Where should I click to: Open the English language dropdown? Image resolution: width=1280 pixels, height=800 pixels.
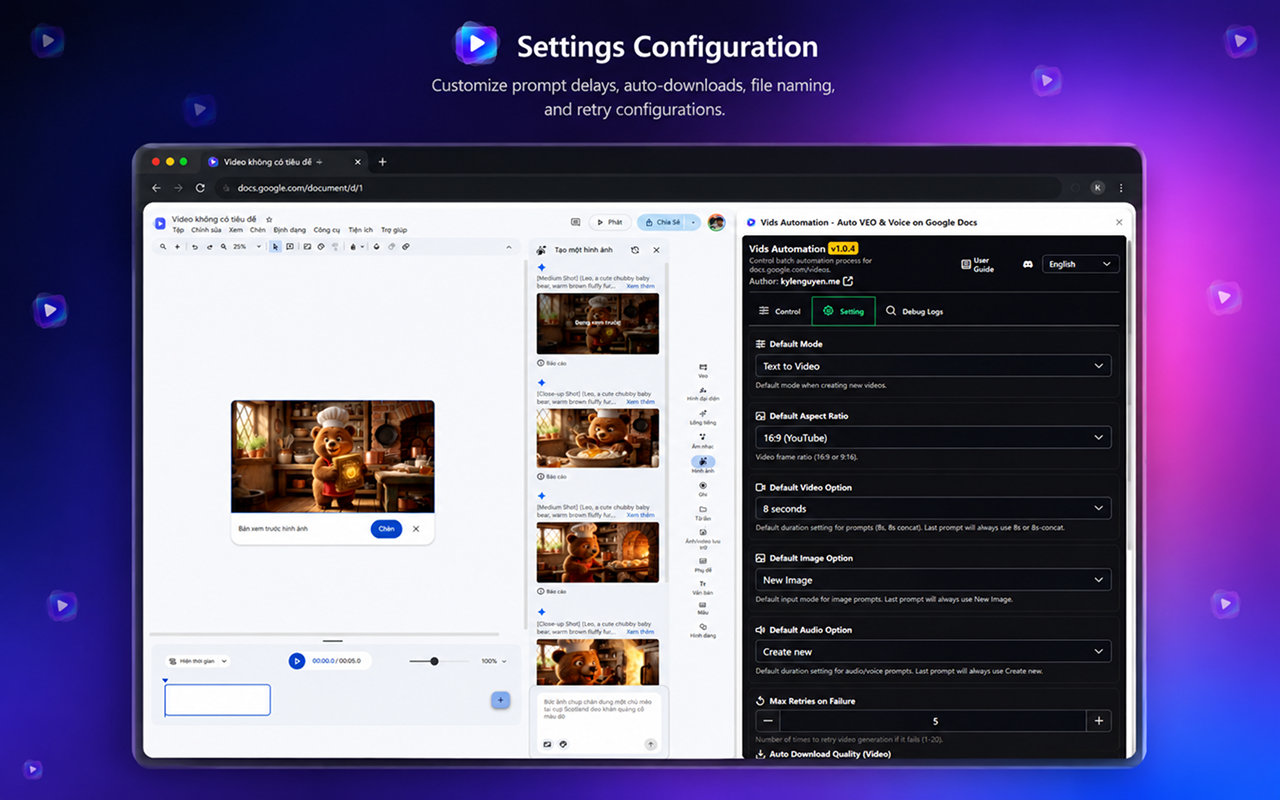(1080, 264)
